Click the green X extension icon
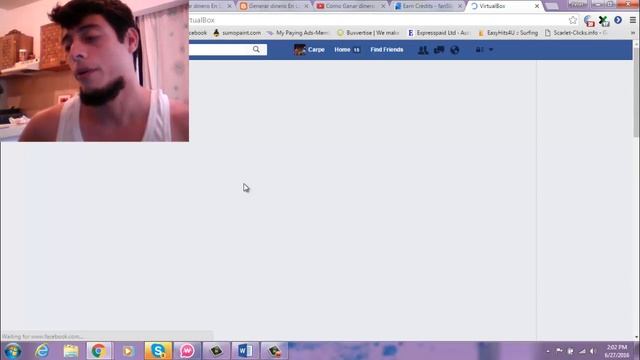The width and height of the screenshot is (640, 360). pos(604,20)
